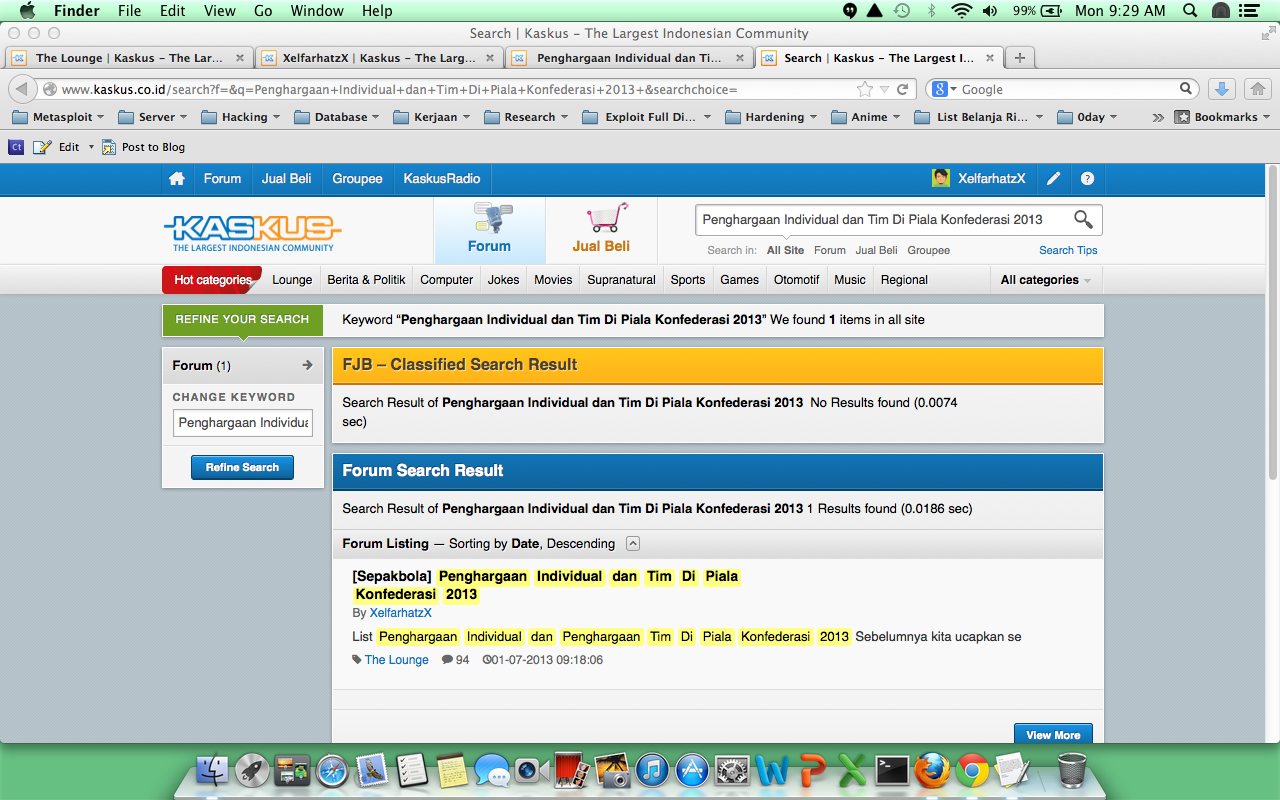1280x800 pixels.
Task: Select the large Jual Beli tab with cart
Action: point(601,230)
